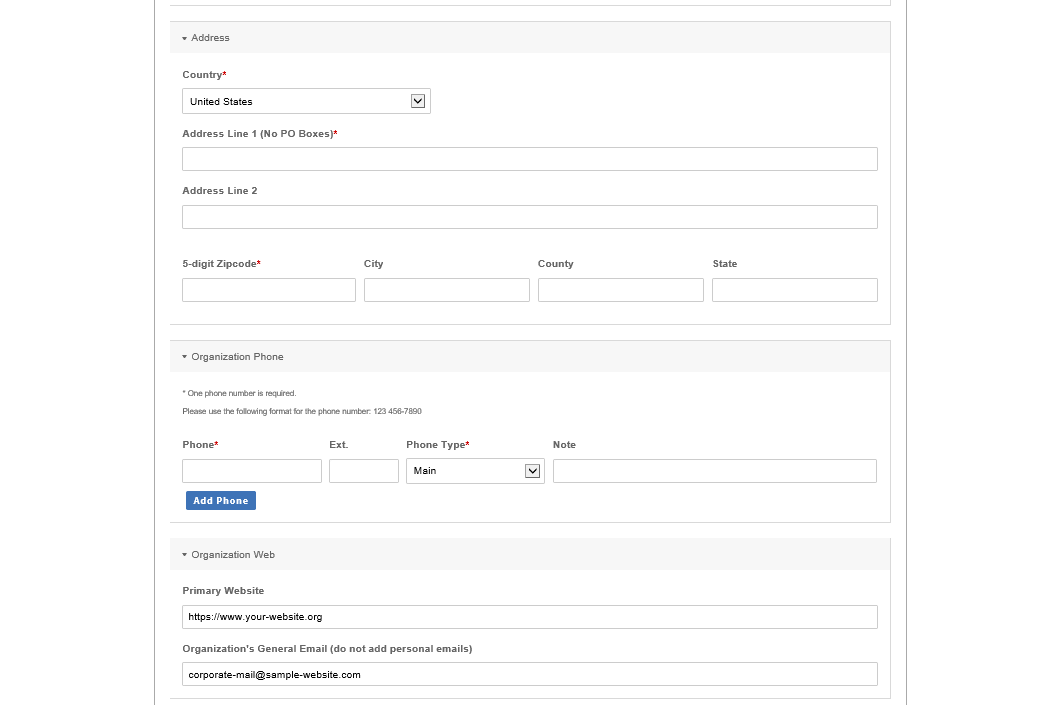Click the Phone number field

tap(252, 471)
